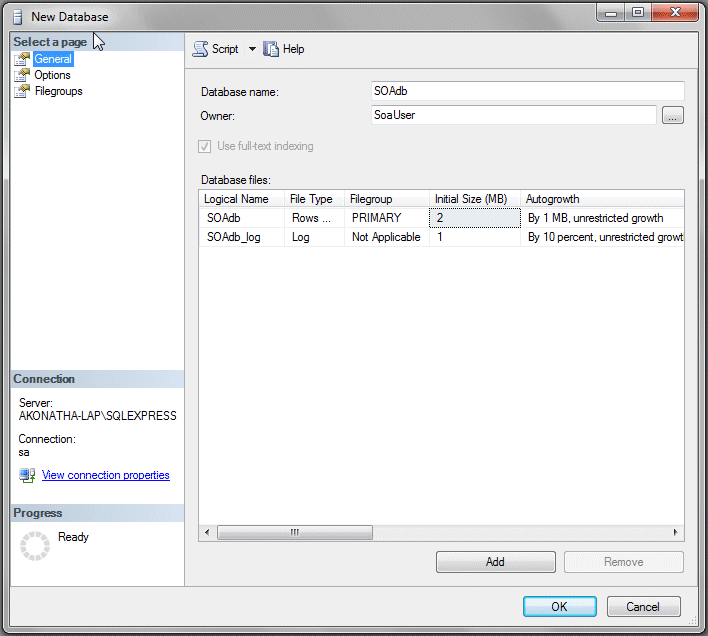Click the Initial Size (MB) column header
Image resolution: width=708 pixels, height=636 pixels.
(475, 199)
